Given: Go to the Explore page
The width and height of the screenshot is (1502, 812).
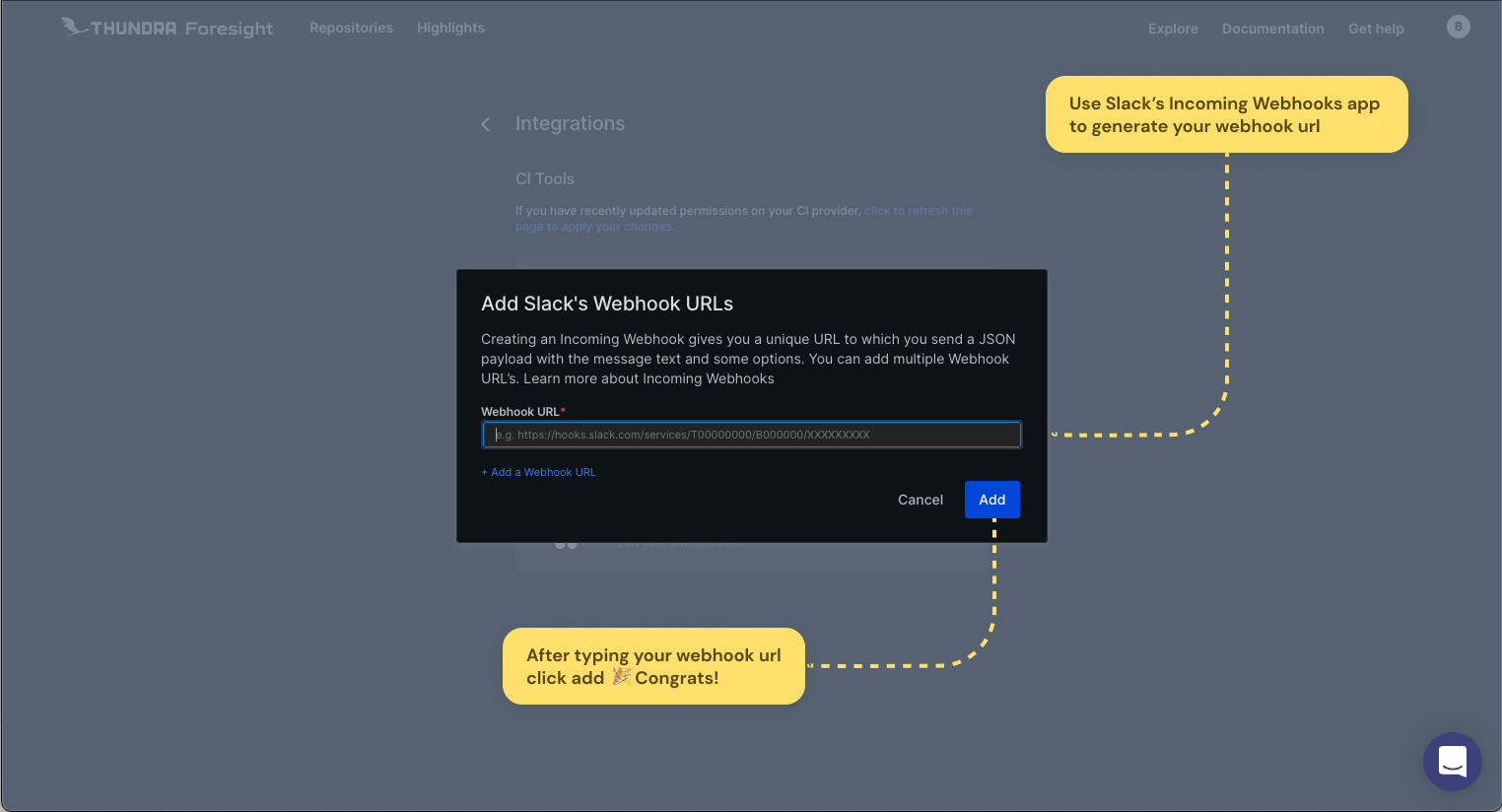Looking at the screenshot, I should click(x=1173, y=29).
